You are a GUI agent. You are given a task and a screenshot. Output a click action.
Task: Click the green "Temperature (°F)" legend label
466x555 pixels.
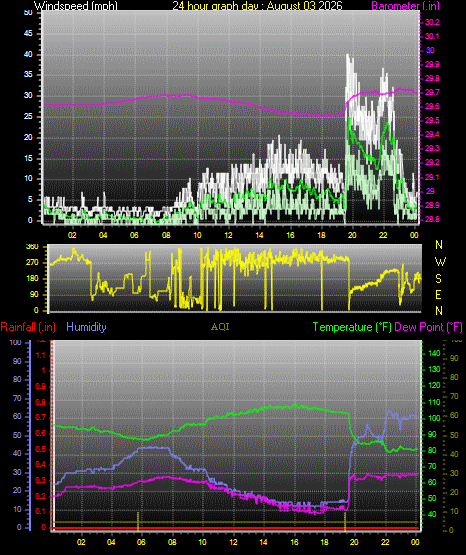point(352,327)
